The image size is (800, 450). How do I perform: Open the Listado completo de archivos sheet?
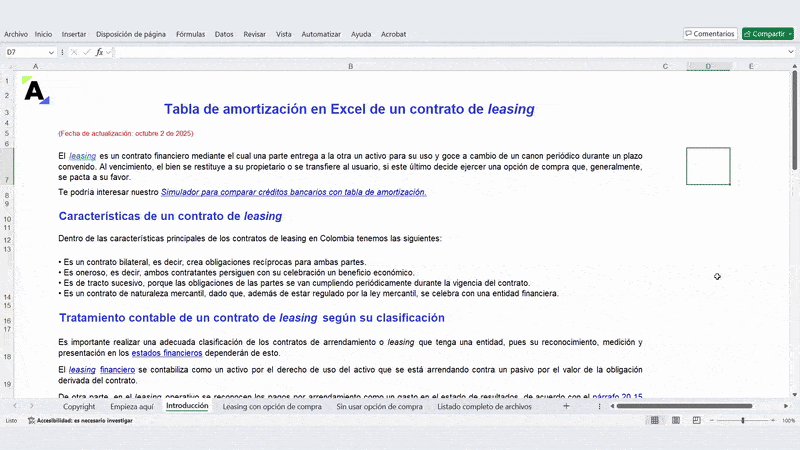click(484, 407)
